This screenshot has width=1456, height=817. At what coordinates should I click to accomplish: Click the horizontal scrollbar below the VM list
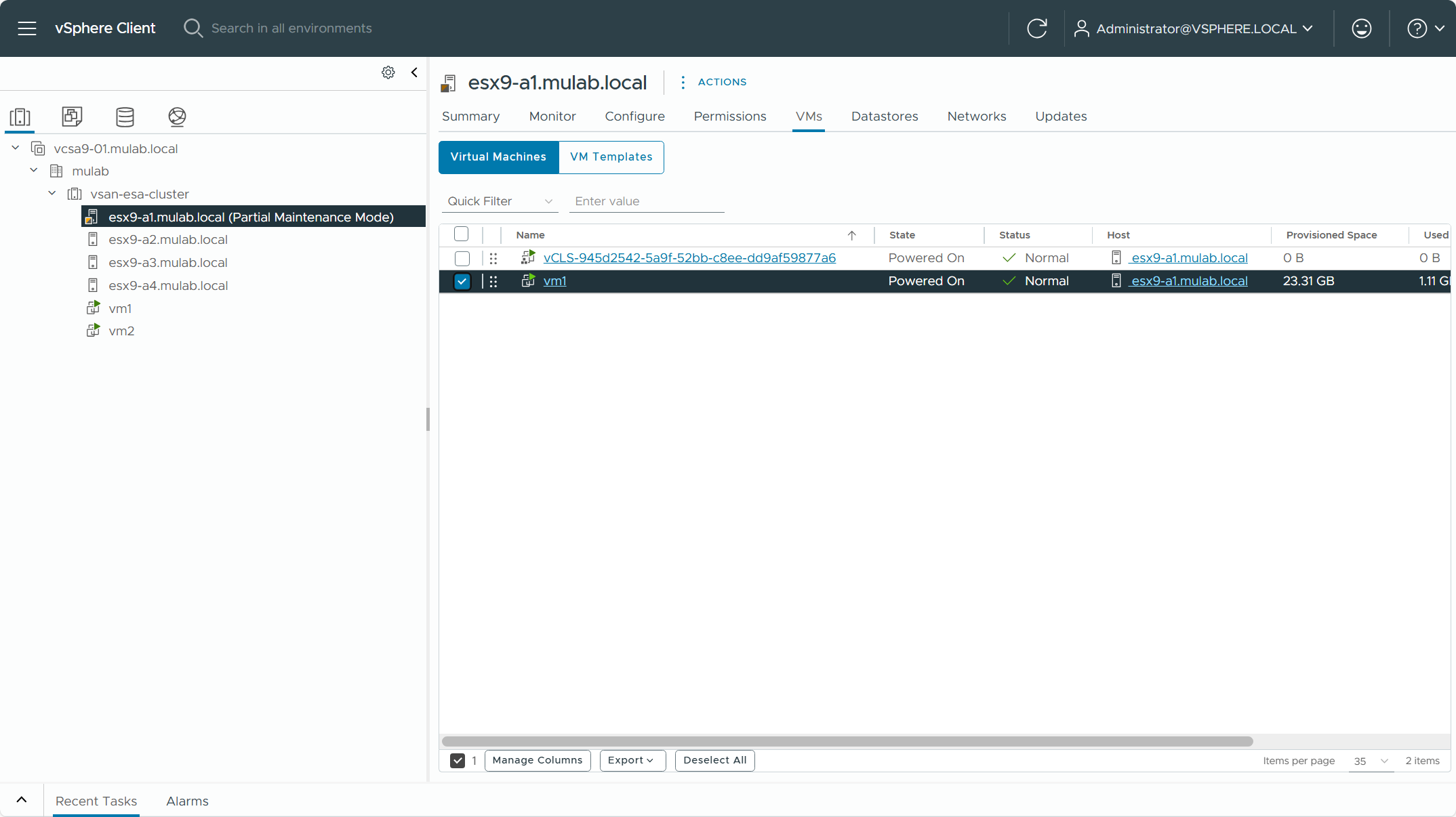click(x=847, y=741)
